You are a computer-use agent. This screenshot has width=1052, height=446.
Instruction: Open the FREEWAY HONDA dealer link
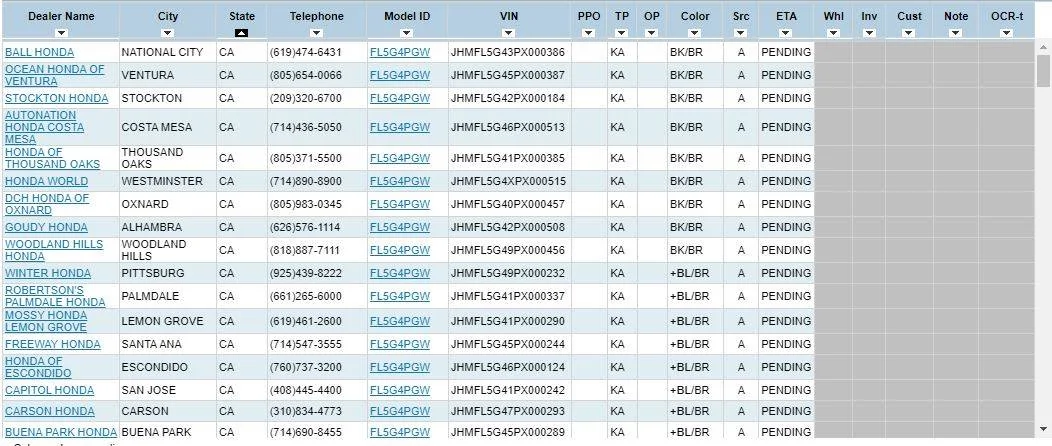(x=53, y=344)
